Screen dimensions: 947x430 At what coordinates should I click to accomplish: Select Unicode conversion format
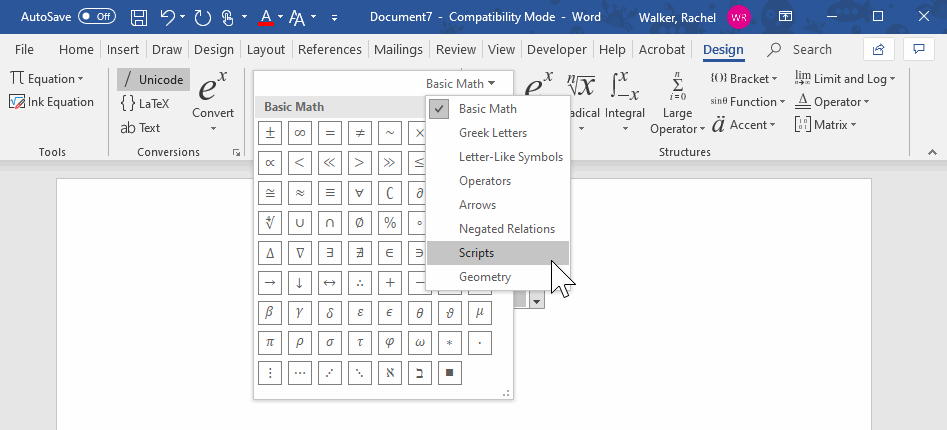coord(152,80)
